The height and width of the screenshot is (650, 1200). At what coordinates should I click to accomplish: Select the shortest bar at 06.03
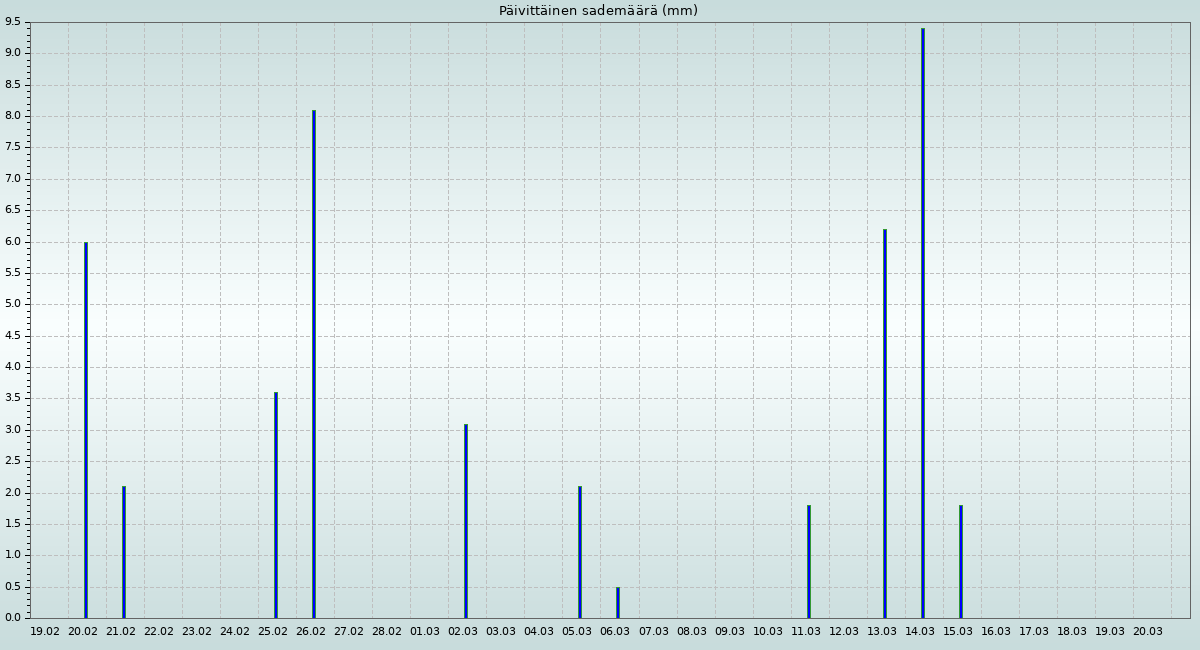[x=618, y=603]
